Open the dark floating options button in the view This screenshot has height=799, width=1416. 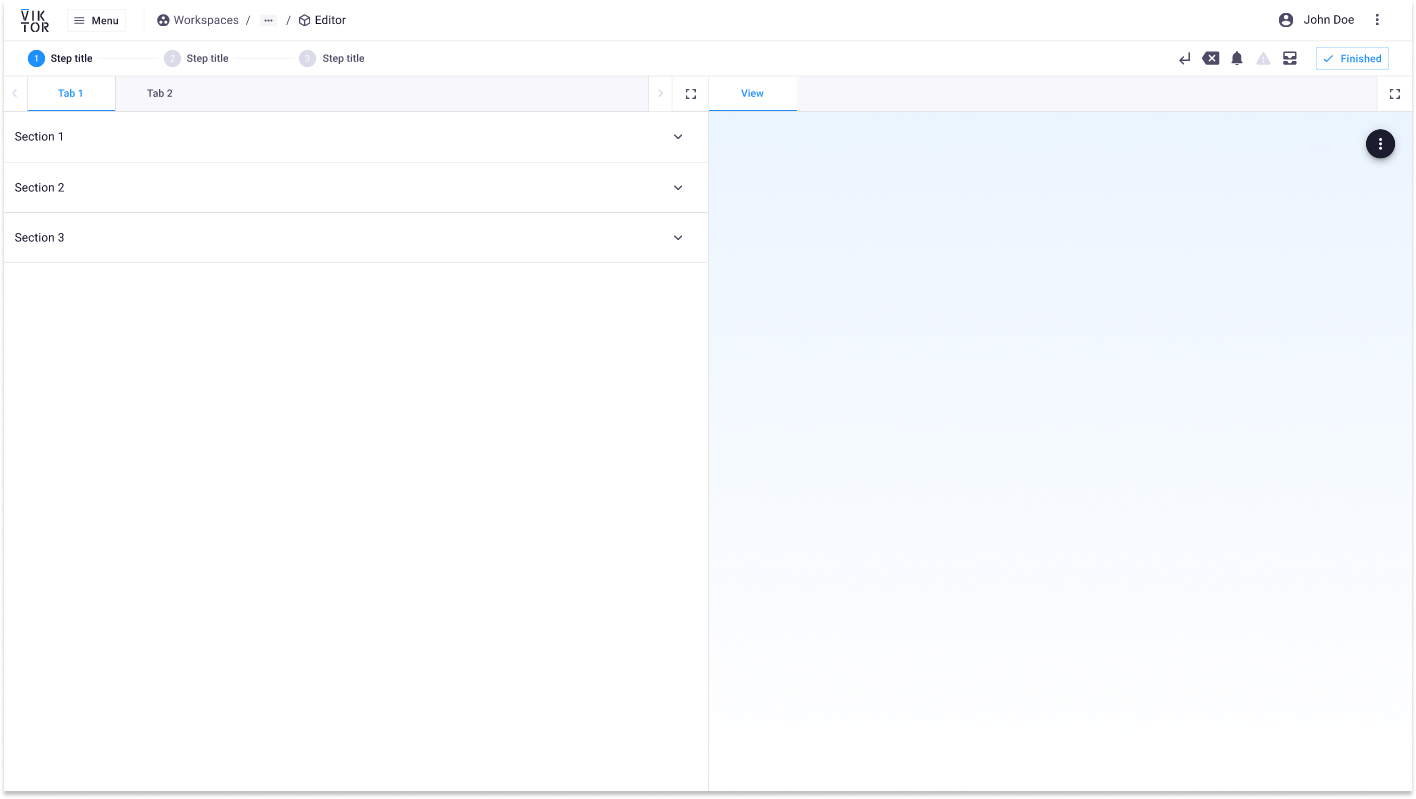click(x=1380, y=144)
